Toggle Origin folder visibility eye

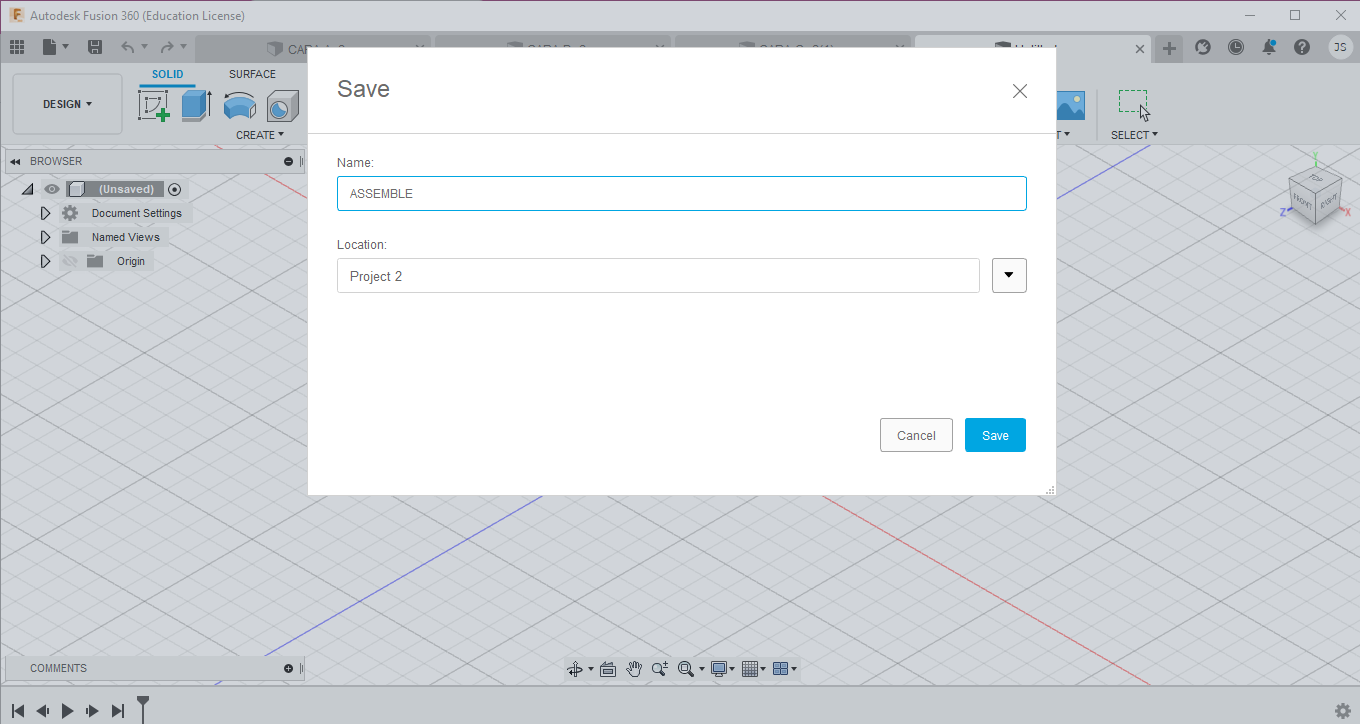tap(70, 261)
